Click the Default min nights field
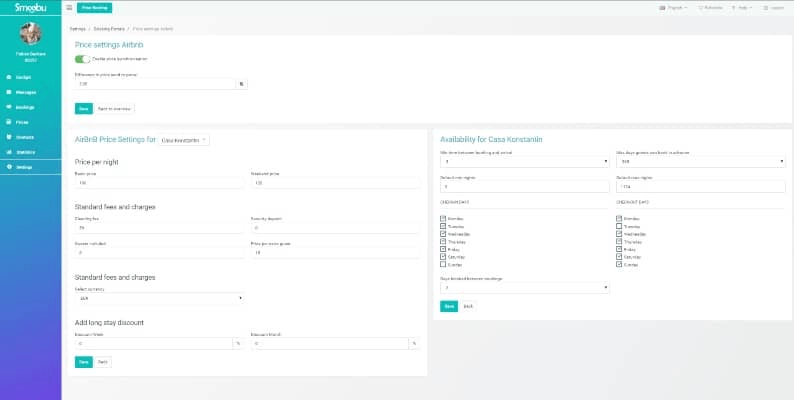 click(x=525, y=187)
